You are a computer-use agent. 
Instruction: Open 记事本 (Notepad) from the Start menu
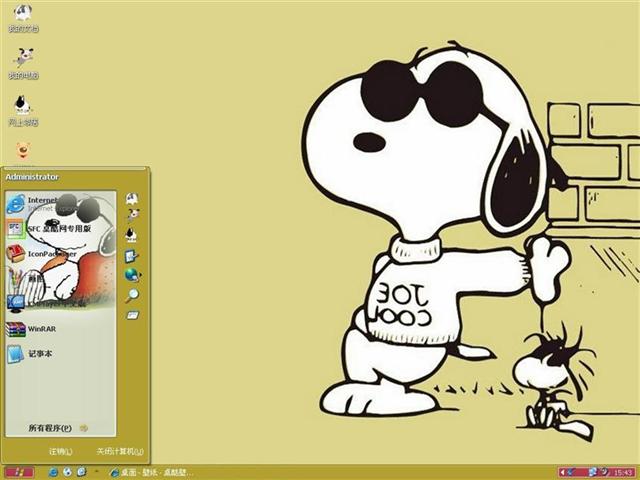coord(60,353)
